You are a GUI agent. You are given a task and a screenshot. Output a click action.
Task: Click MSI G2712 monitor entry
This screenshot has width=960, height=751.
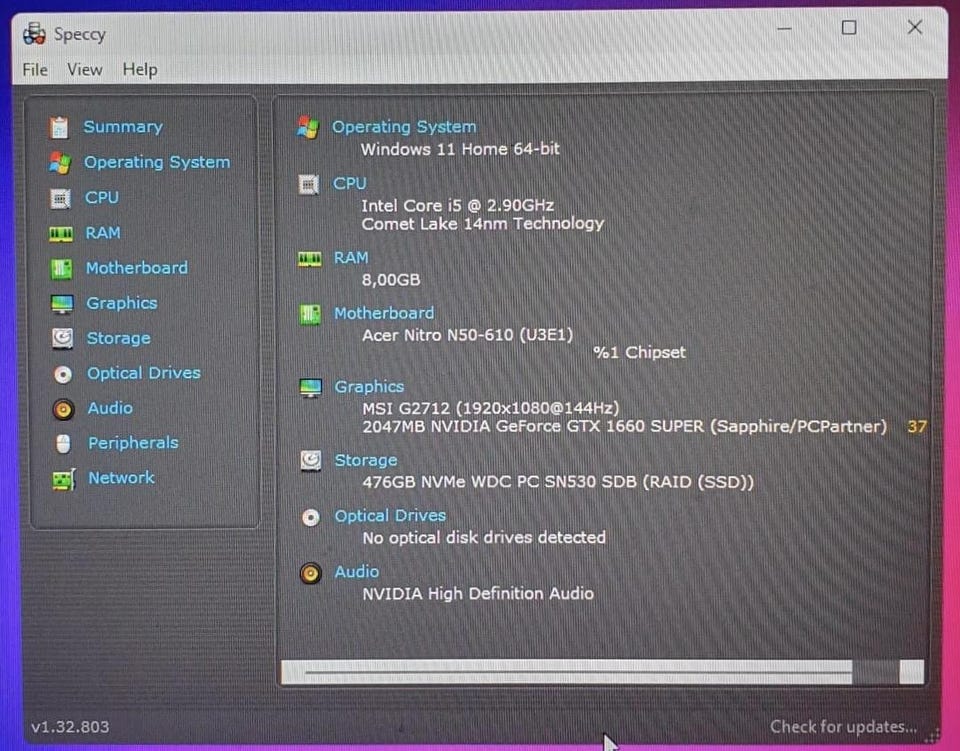point(491,408)
